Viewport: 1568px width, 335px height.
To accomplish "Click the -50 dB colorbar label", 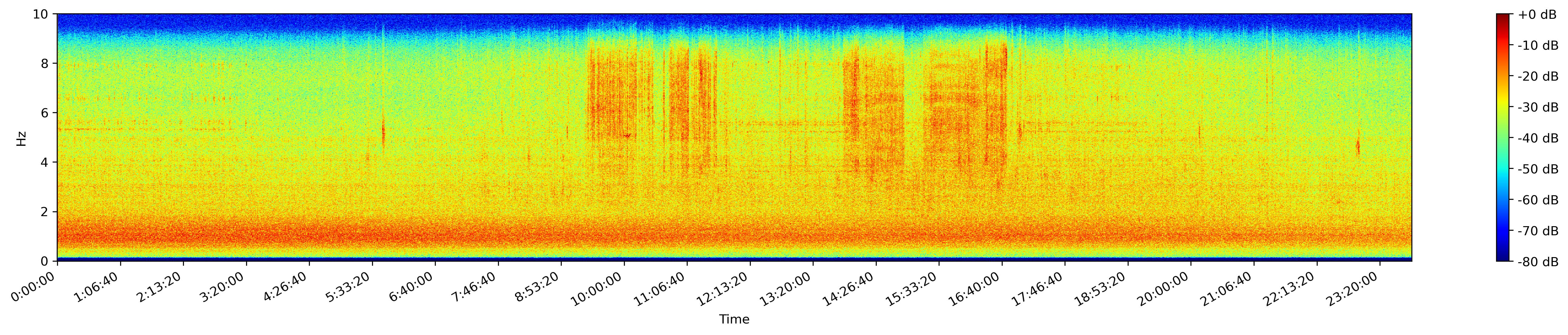I will coord(1539,169).
